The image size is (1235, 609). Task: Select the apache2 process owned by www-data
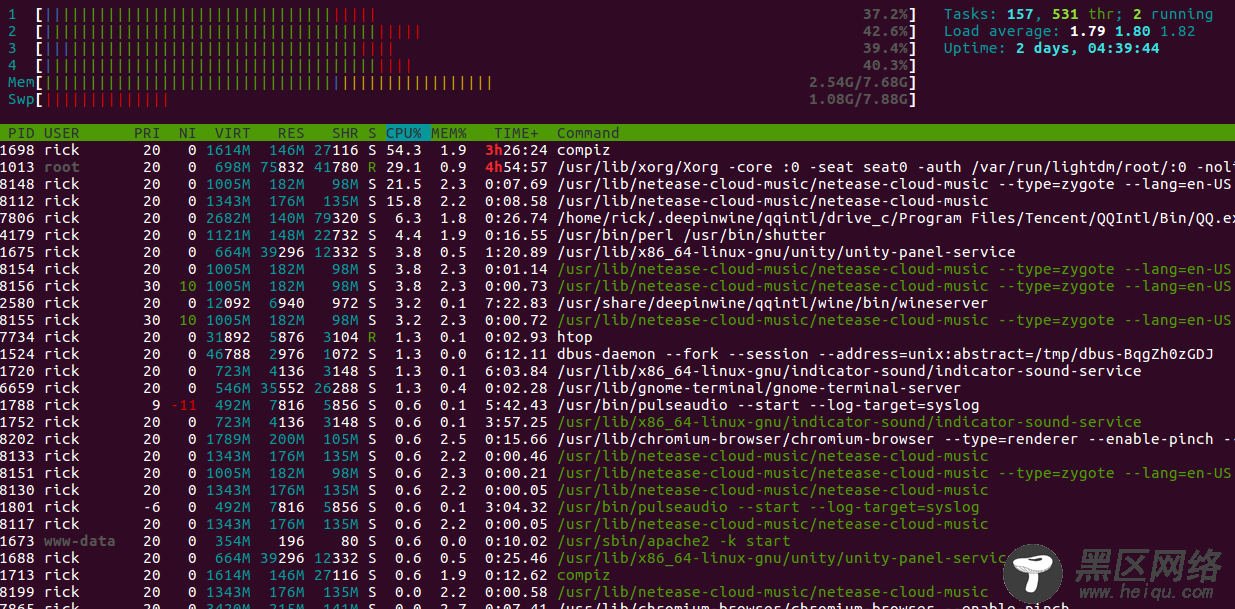click(x=617, y=541)
